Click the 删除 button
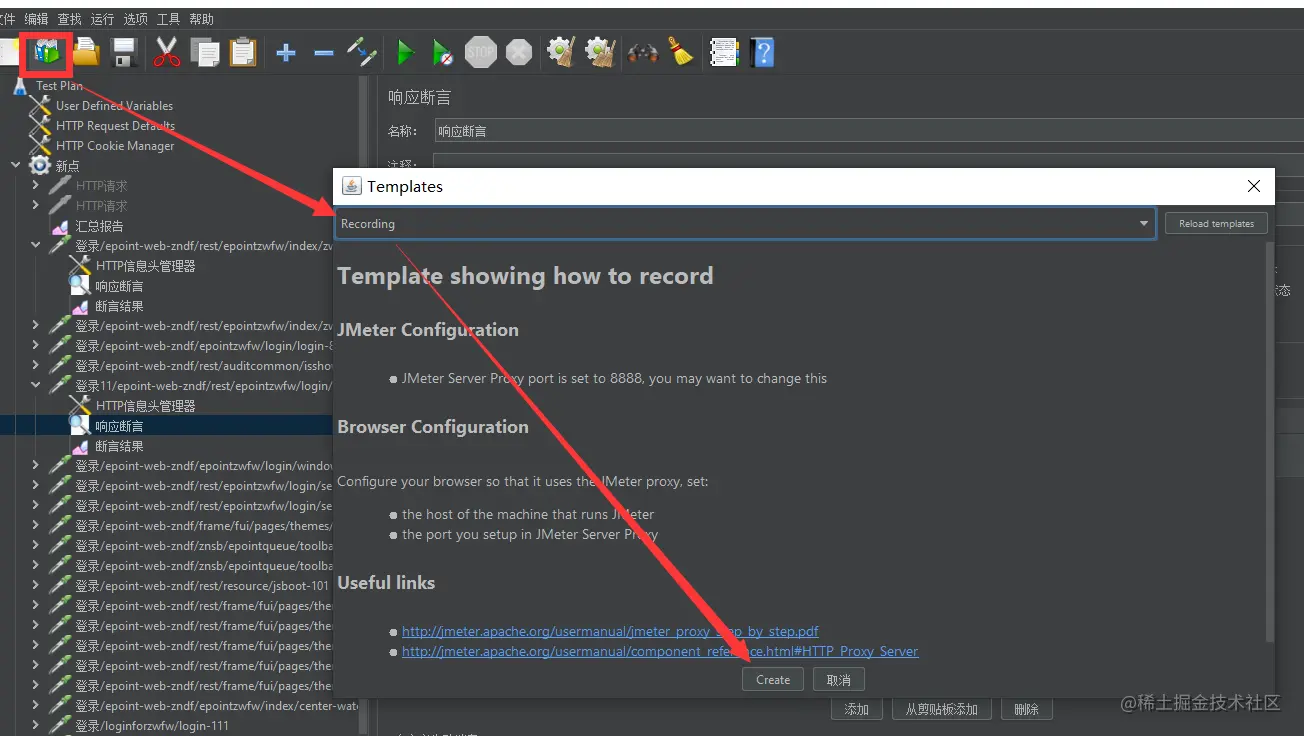 click(x=1026, y=709)
